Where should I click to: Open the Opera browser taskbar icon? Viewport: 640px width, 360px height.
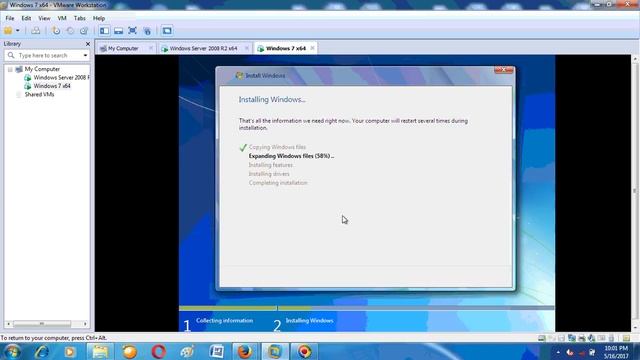[x=158, y=352]
